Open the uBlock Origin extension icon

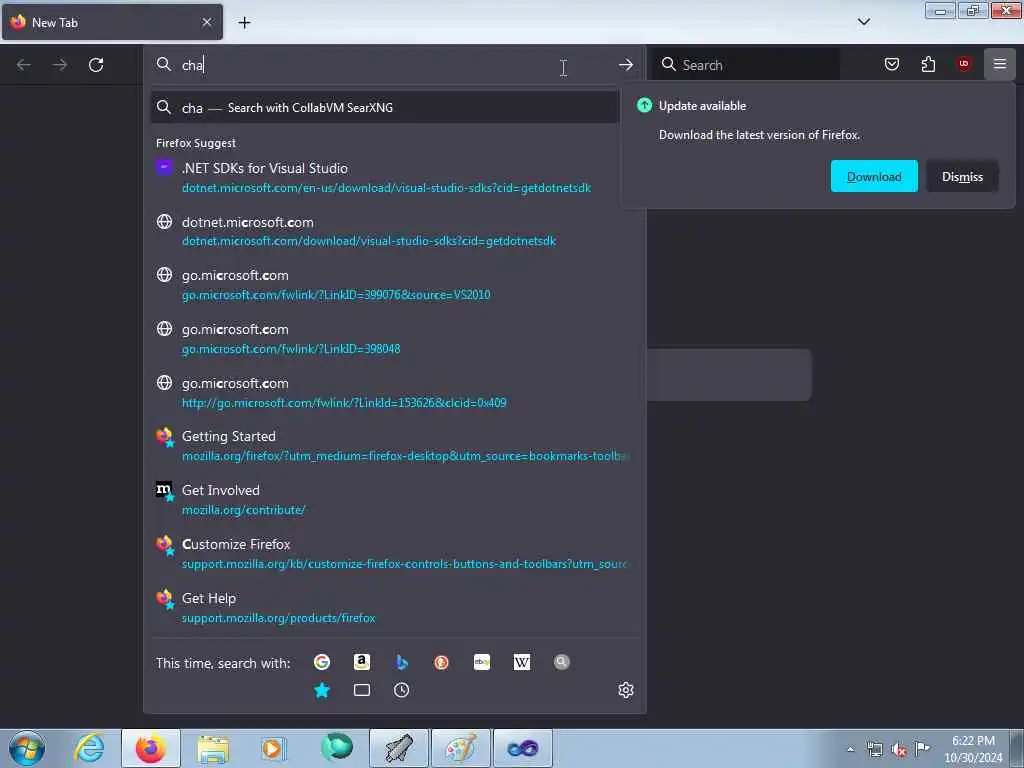(964, 64)
